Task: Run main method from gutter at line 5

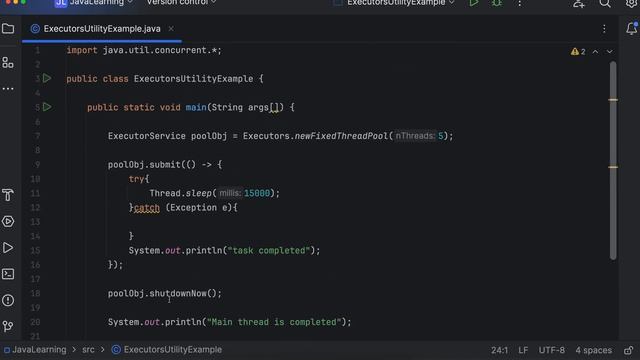Action: coord(47,107)
